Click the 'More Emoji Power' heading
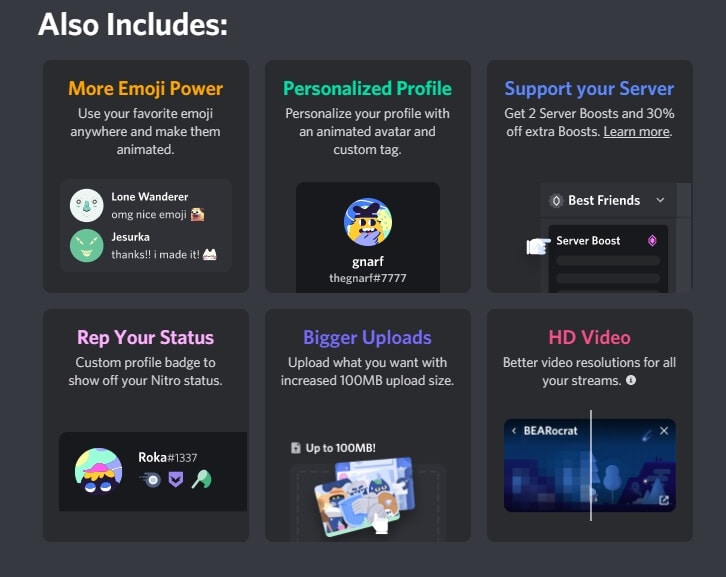 [145, 88]
